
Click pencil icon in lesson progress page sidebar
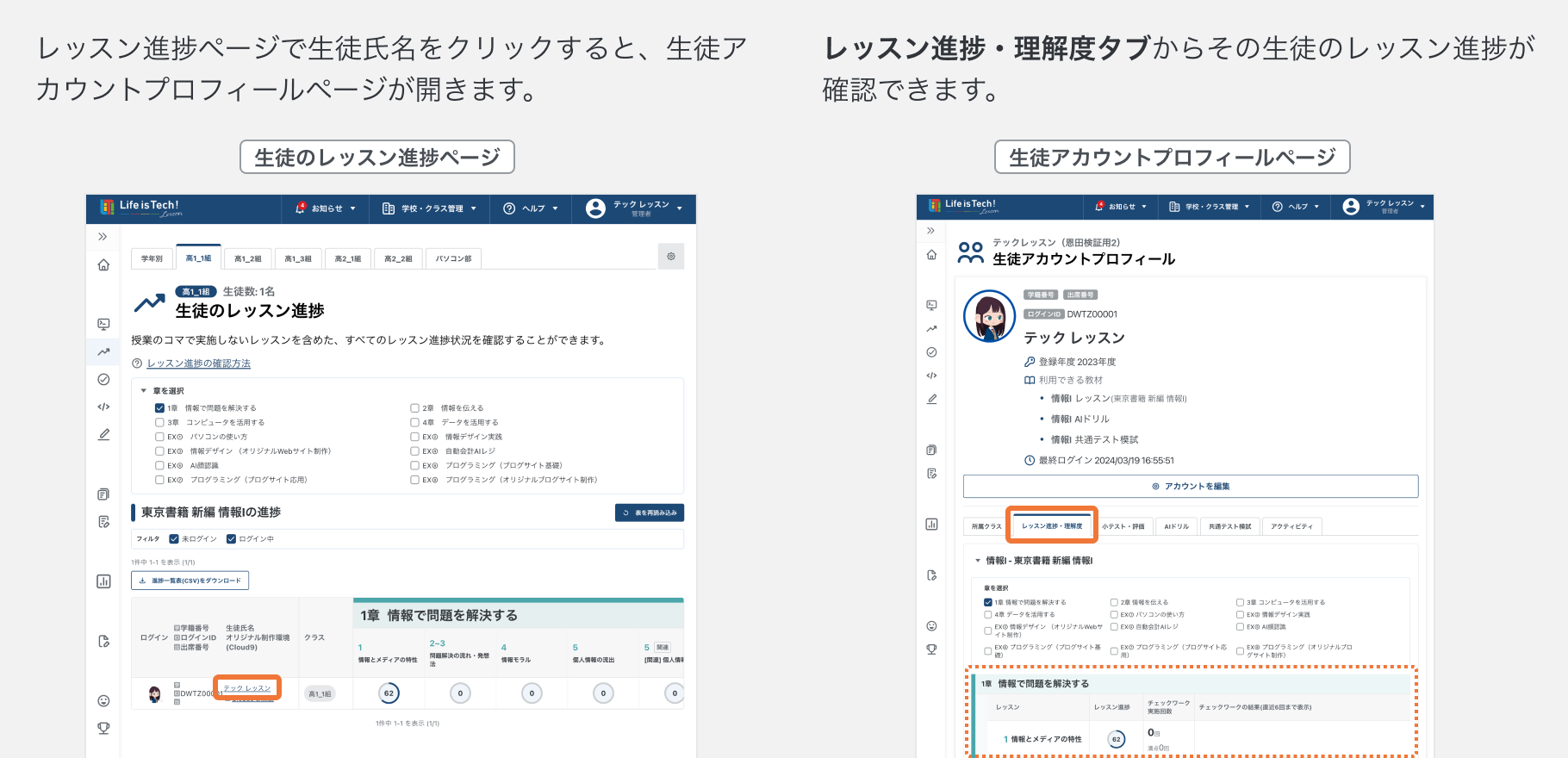(103, 434)
